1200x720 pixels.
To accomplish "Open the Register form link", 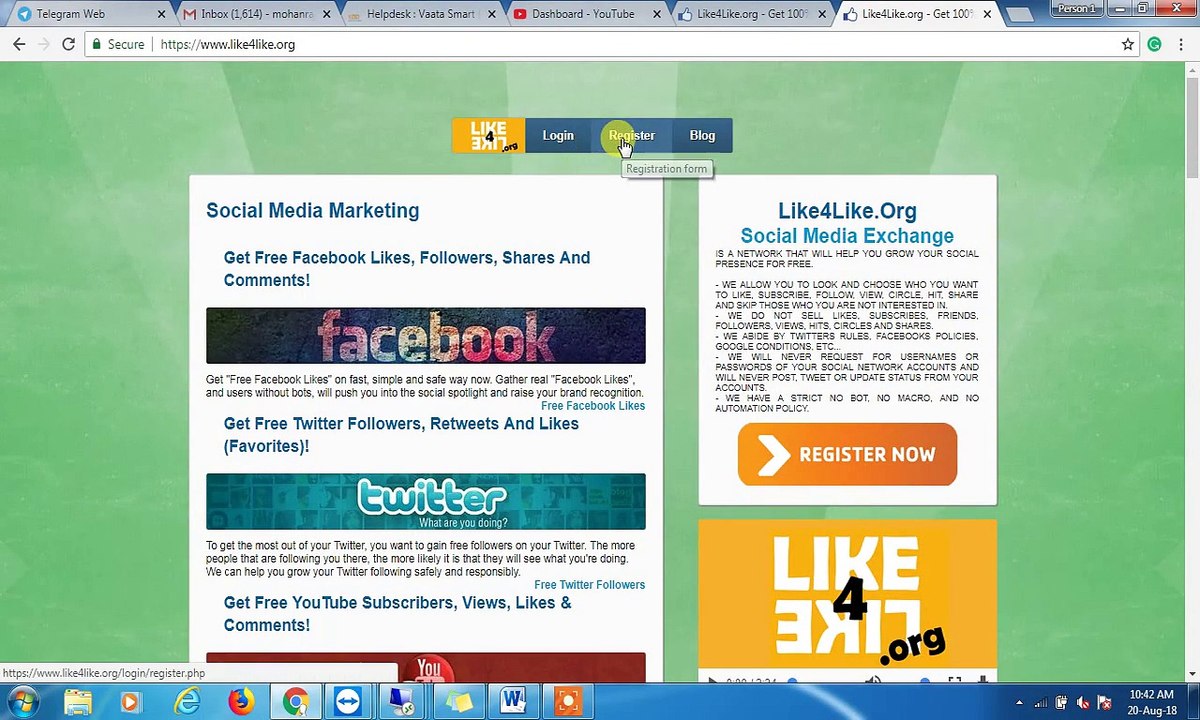I will 632,136.
